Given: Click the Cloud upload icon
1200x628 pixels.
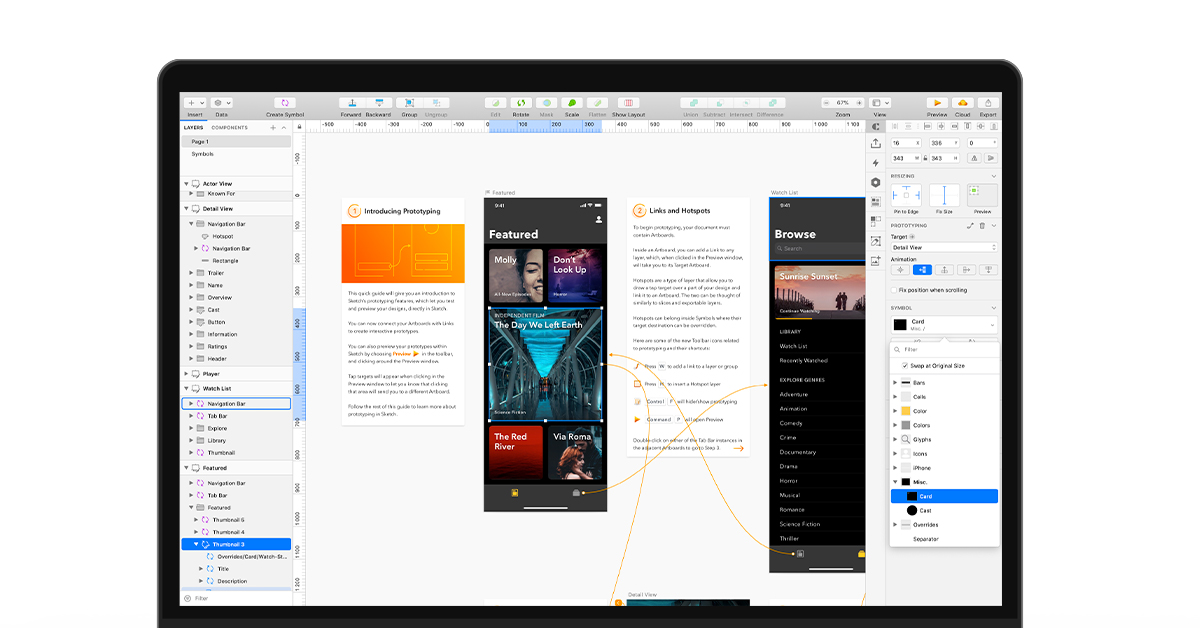Looking at the screenshot, I should tap(962, 103).
